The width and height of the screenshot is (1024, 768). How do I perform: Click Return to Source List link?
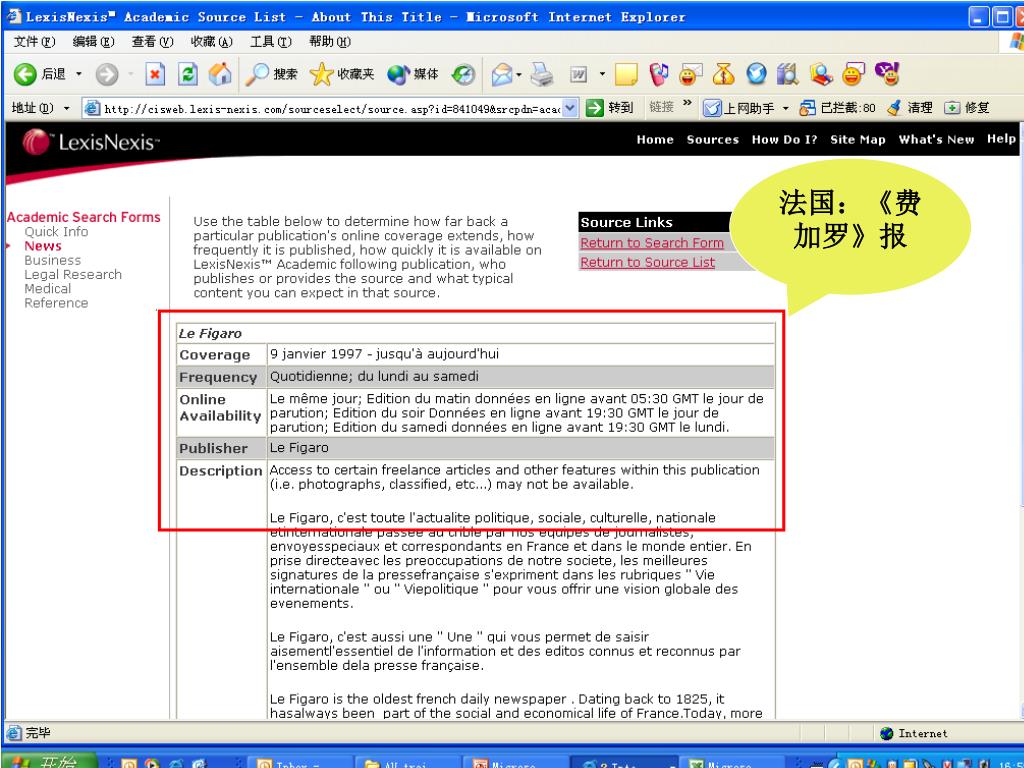647,263
